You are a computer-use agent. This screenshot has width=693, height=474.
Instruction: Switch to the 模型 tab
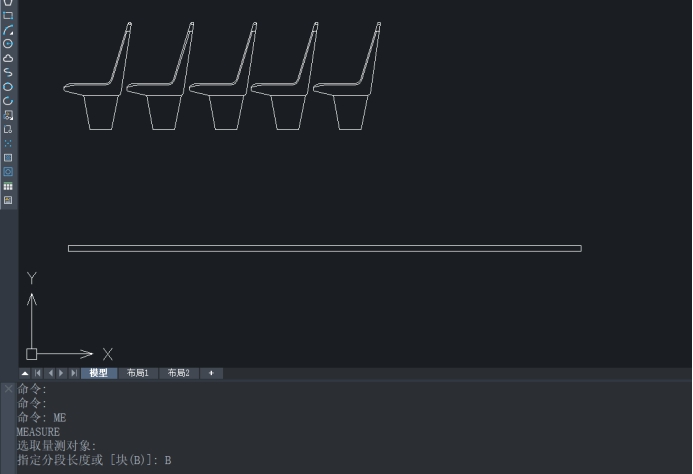[x=98, y=373]
